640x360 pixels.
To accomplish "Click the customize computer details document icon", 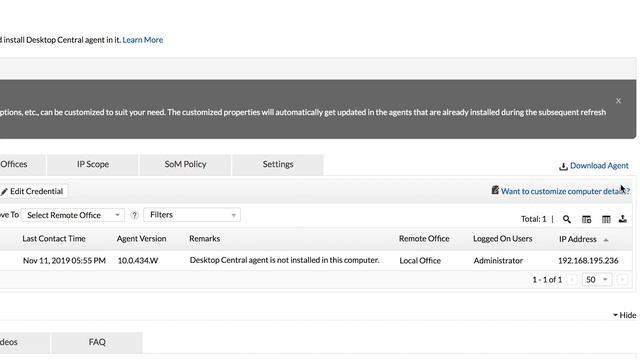I will point(495,190).
